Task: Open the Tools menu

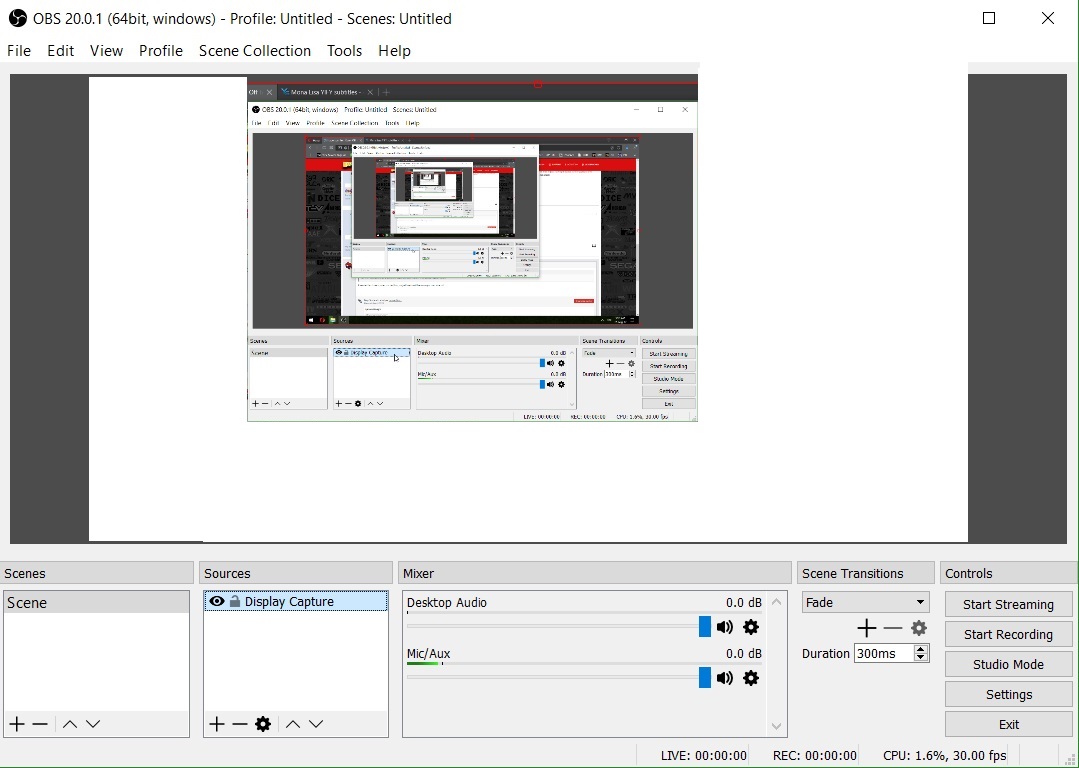Action: coord(344,51)
